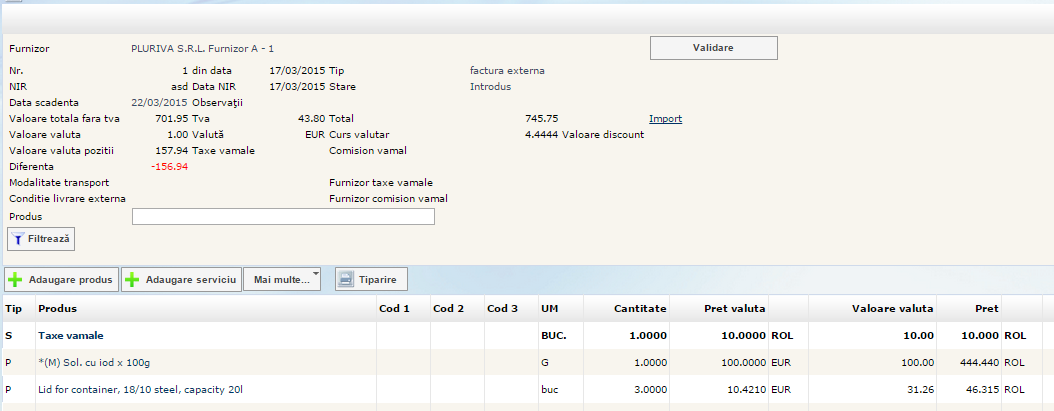Click the Valoare valuta column header
Viewport: 1054px width, 411px height.
892,308
